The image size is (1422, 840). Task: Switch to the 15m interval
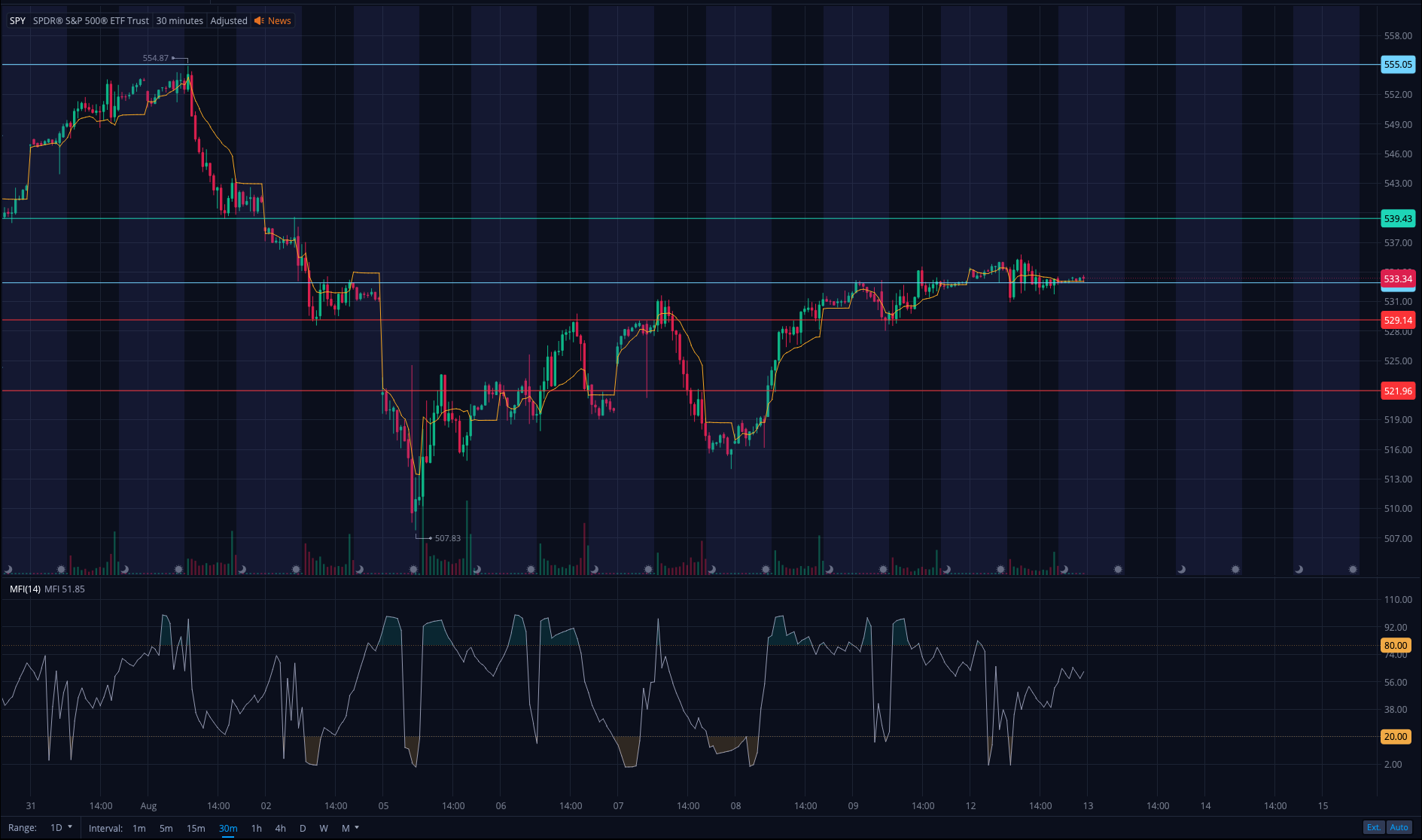pos(196,828)
